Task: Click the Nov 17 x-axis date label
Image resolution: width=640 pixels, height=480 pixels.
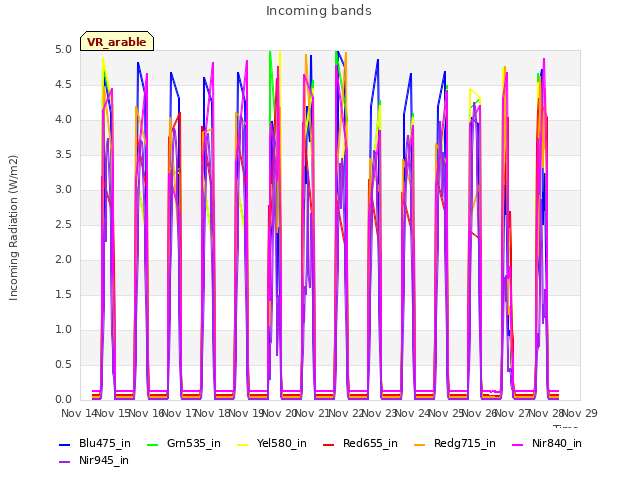Action: click(180, 413)
